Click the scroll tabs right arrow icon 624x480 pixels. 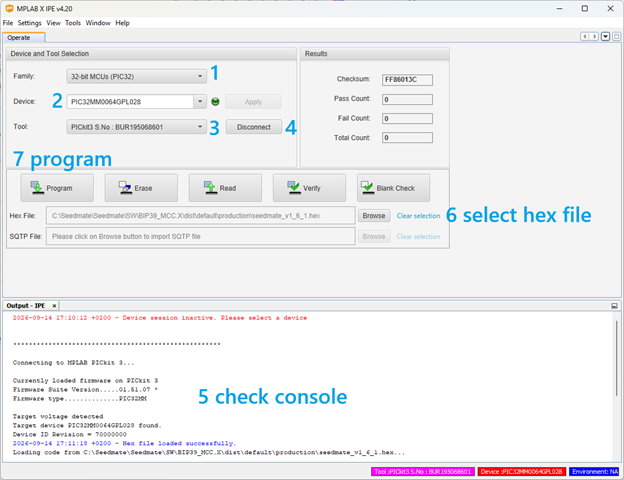coord(594,37)
